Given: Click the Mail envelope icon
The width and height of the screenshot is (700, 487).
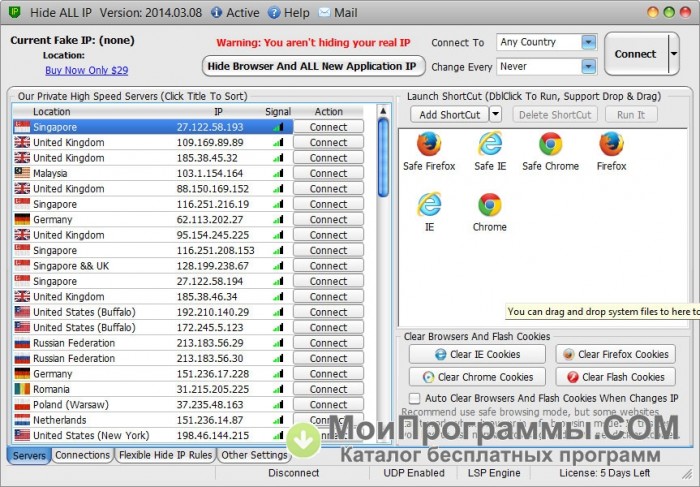Looking at the screenshot, I should click(324, 12).
